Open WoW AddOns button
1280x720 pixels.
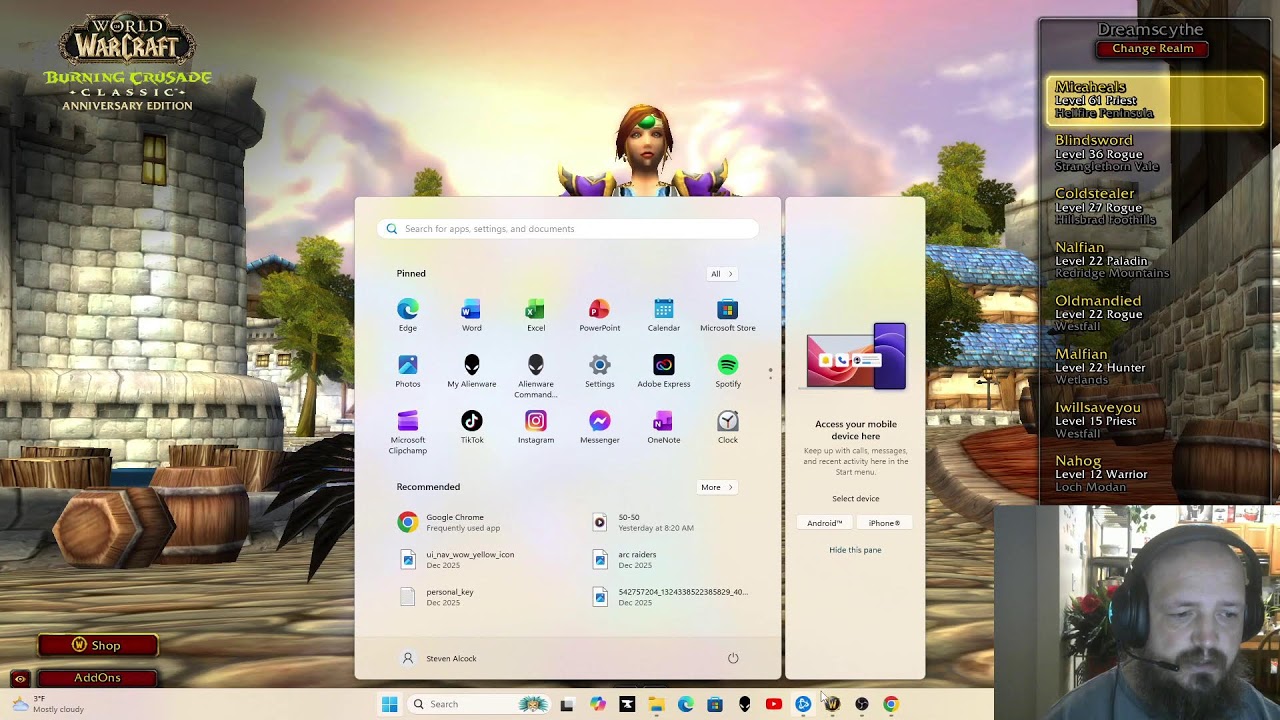point(97,678)
